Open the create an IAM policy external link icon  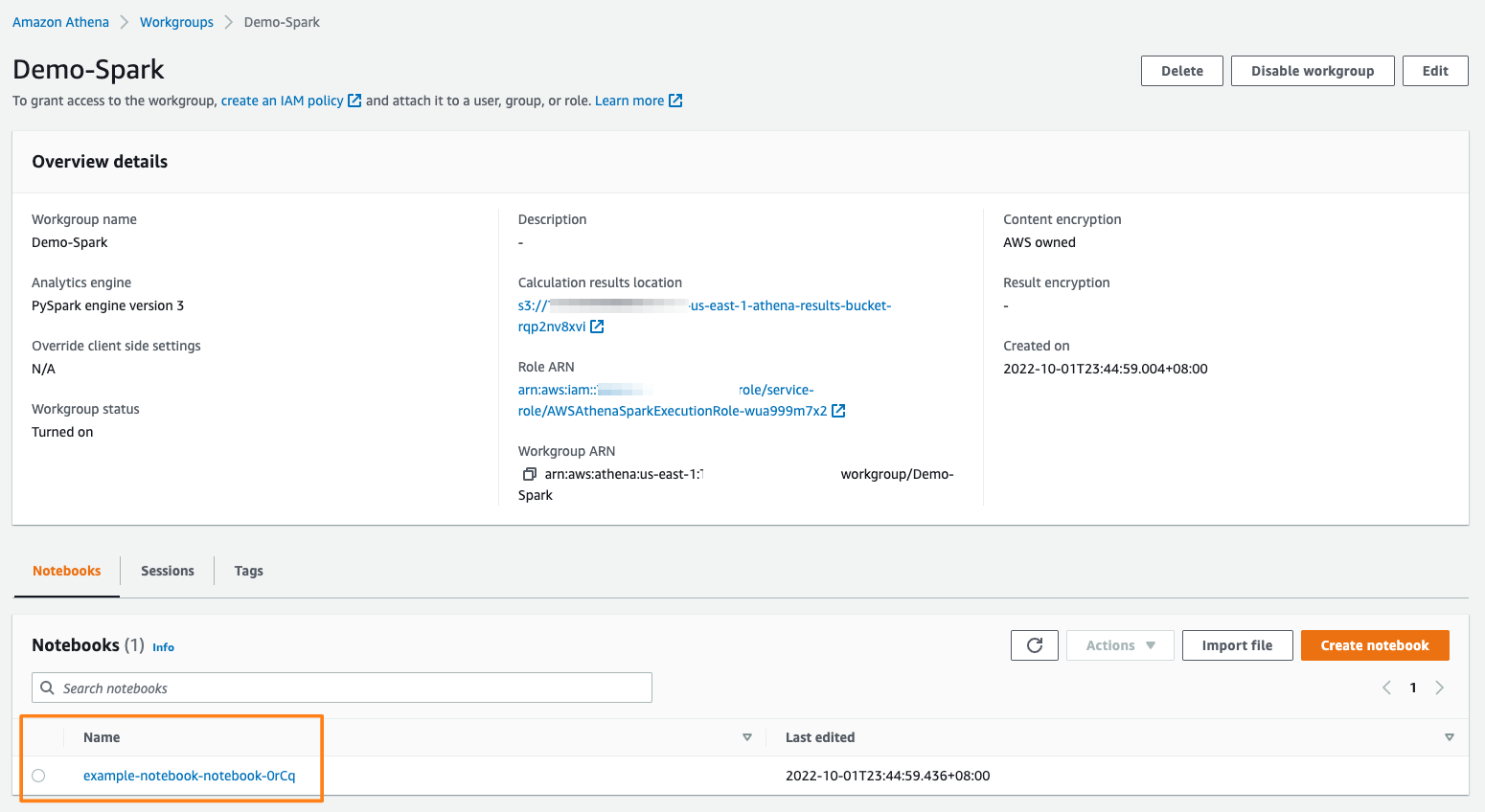pyautogui.click(x=354, y=100)
